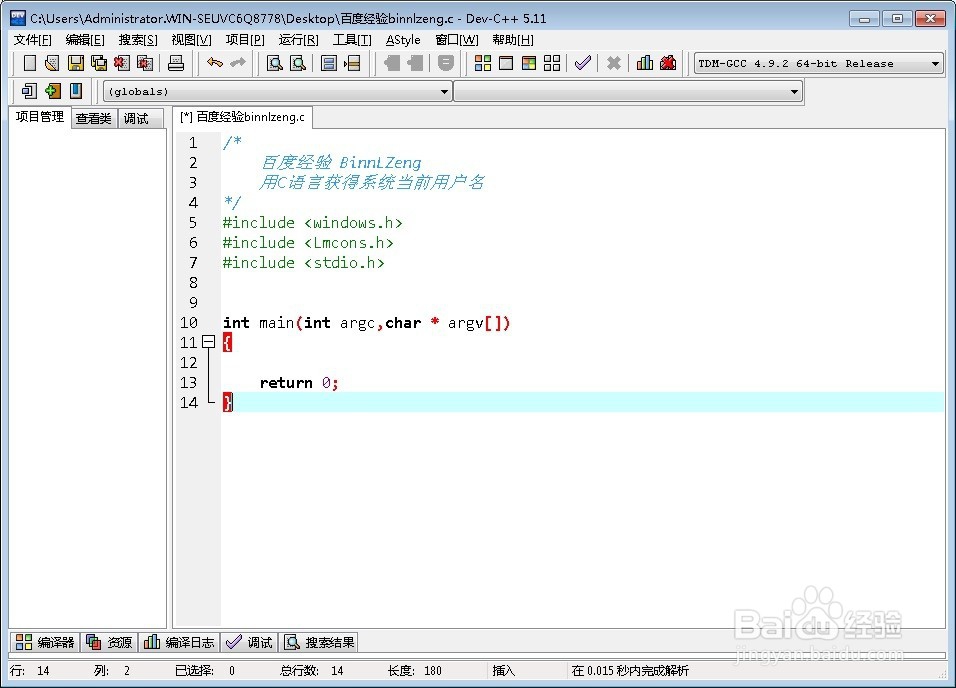The height and width of the screenshot is (688, 956).
Task: Click the Rebuild All icon
Action: [552, 63]
